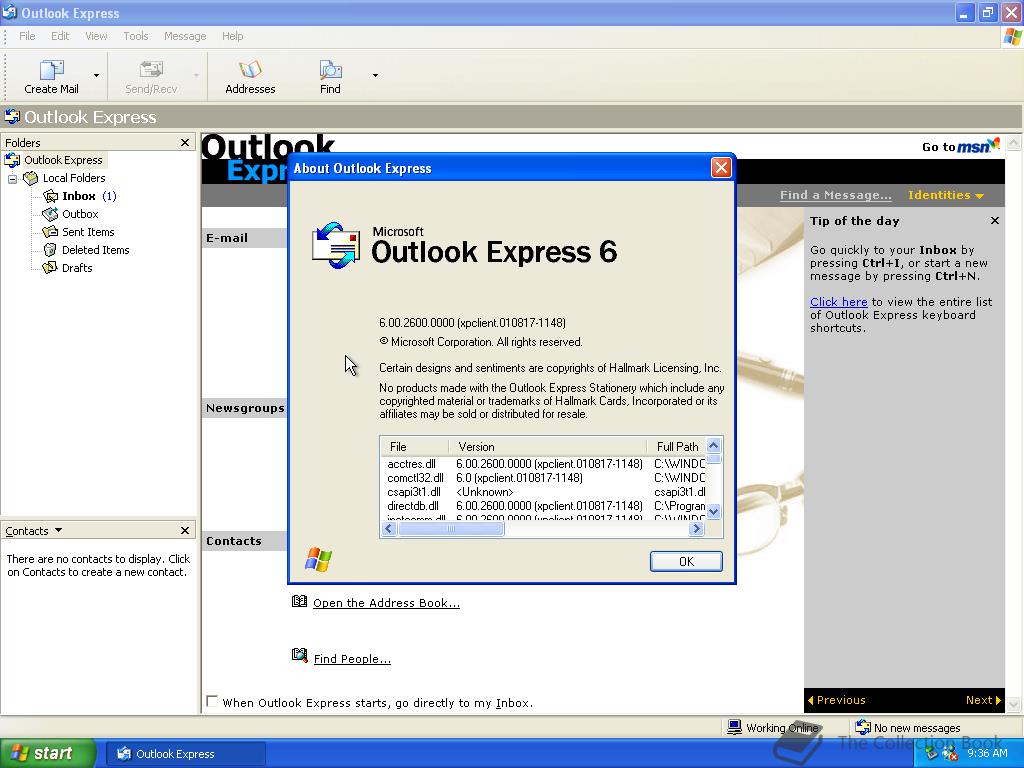
Task: Close the Contacts pane
Action: 185,530
